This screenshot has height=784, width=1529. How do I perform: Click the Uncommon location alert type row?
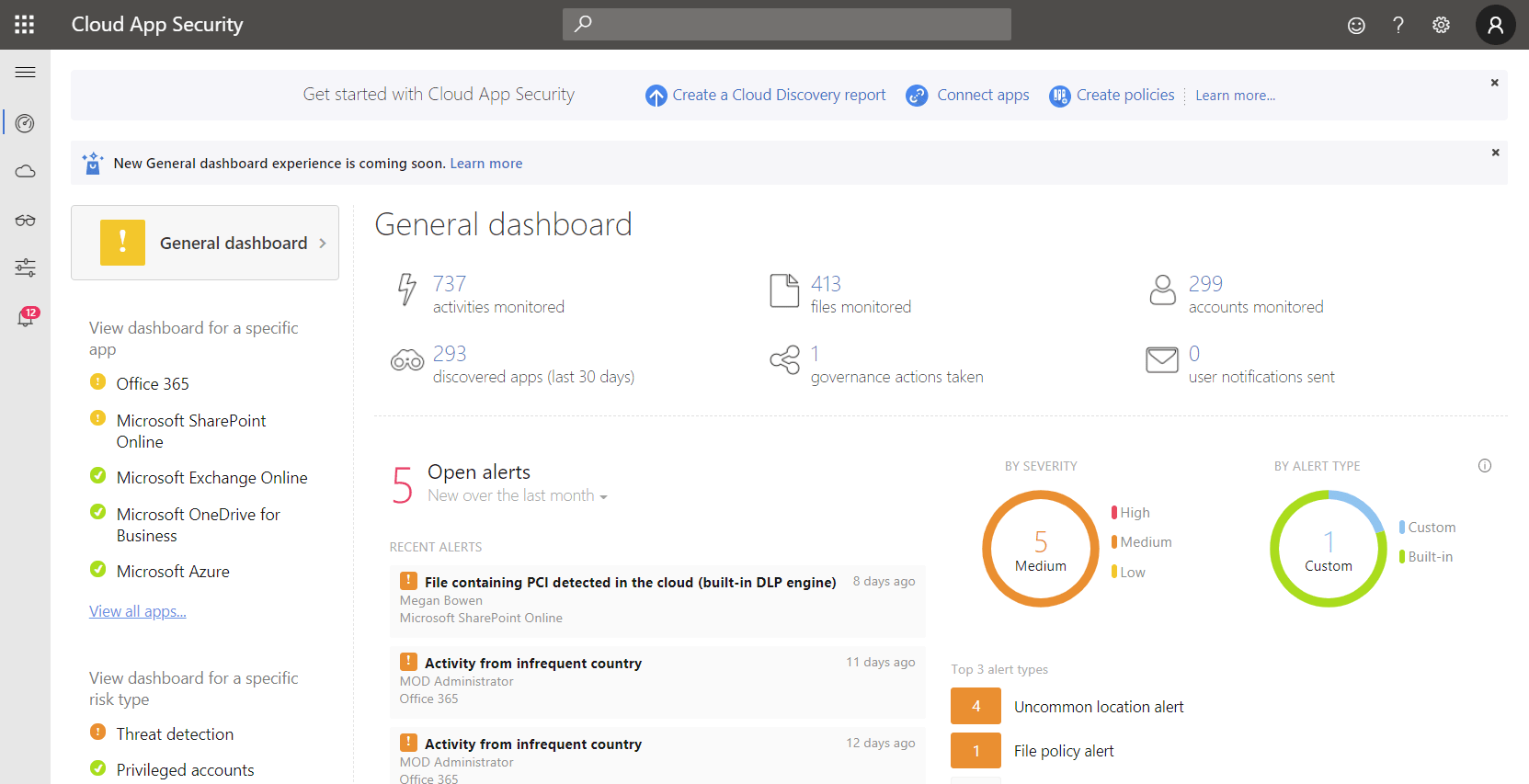1067,707
